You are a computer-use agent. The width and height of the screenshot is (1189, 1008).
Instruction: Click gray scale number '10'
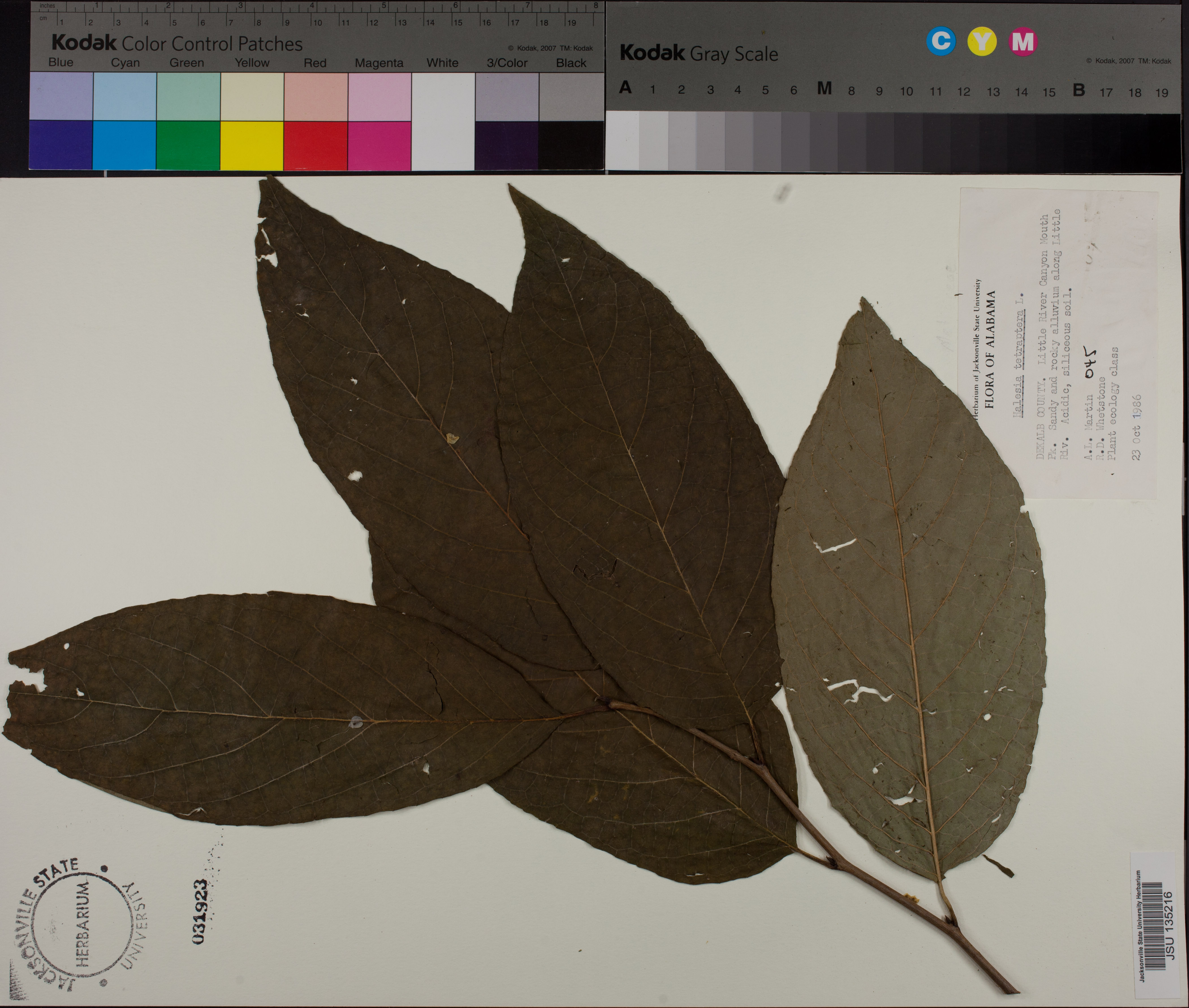click(x=906, y=91)
